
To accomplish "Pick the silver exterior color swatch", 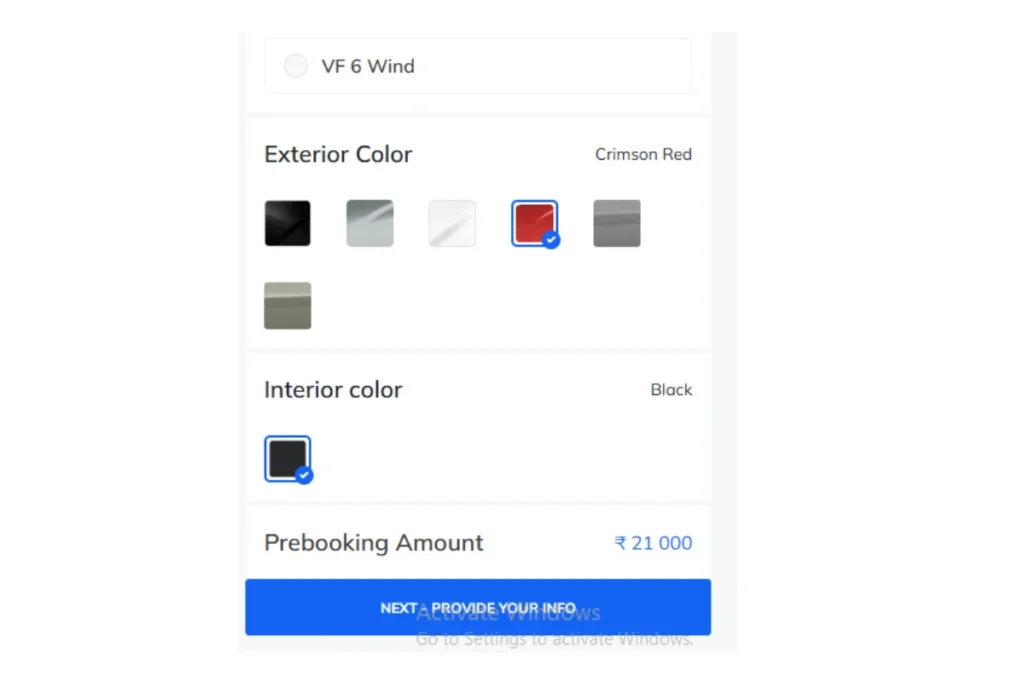I will (x=370, y=223).
